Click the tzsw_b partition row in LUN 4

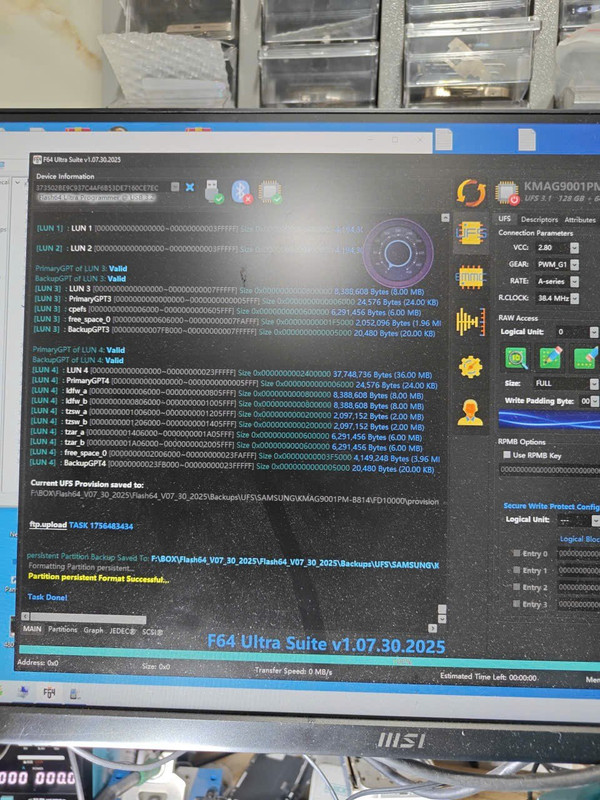[227, 423]
